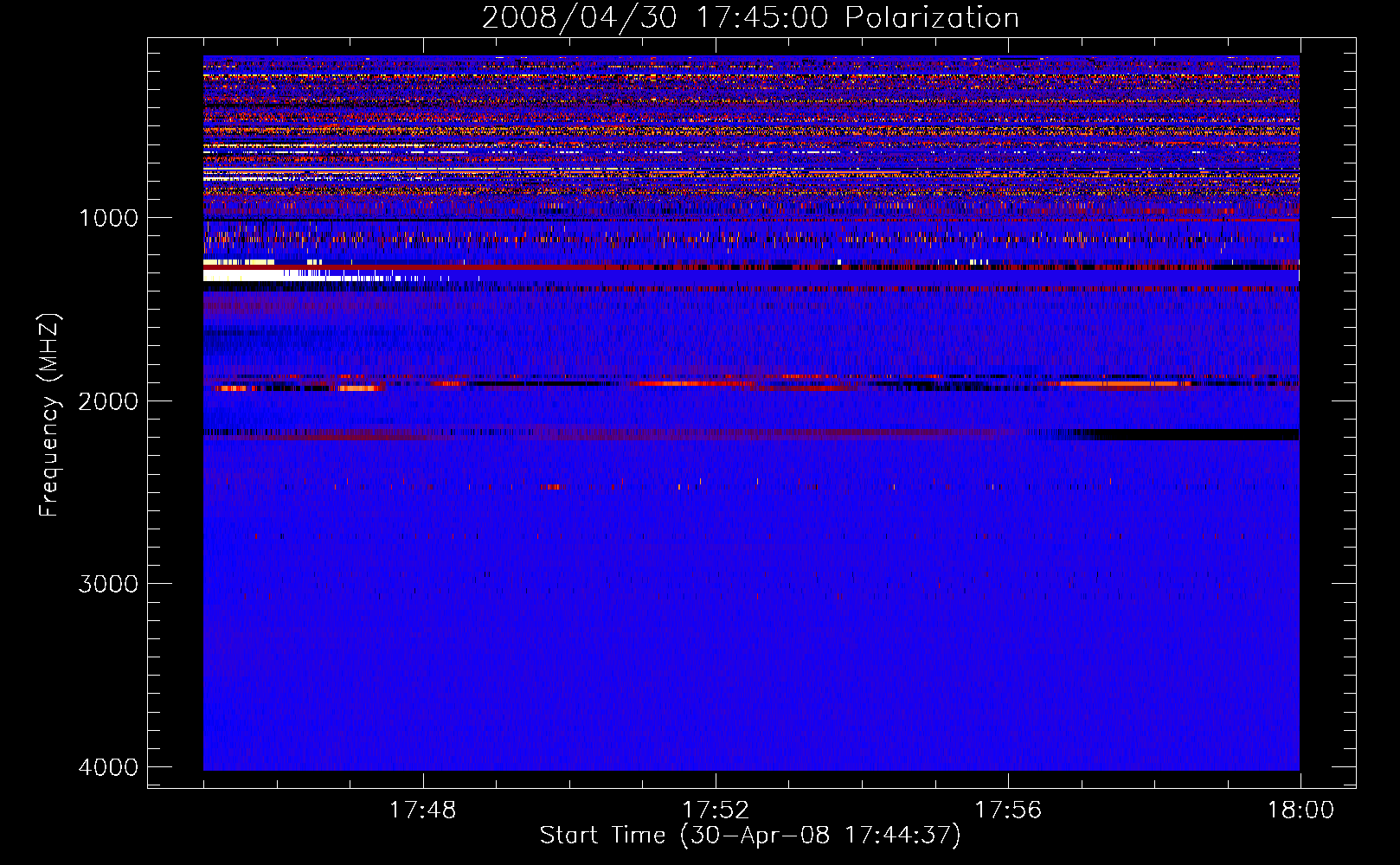Select the 2000 frequency tick label
1400x865 pixels.
tap(108, 401)
